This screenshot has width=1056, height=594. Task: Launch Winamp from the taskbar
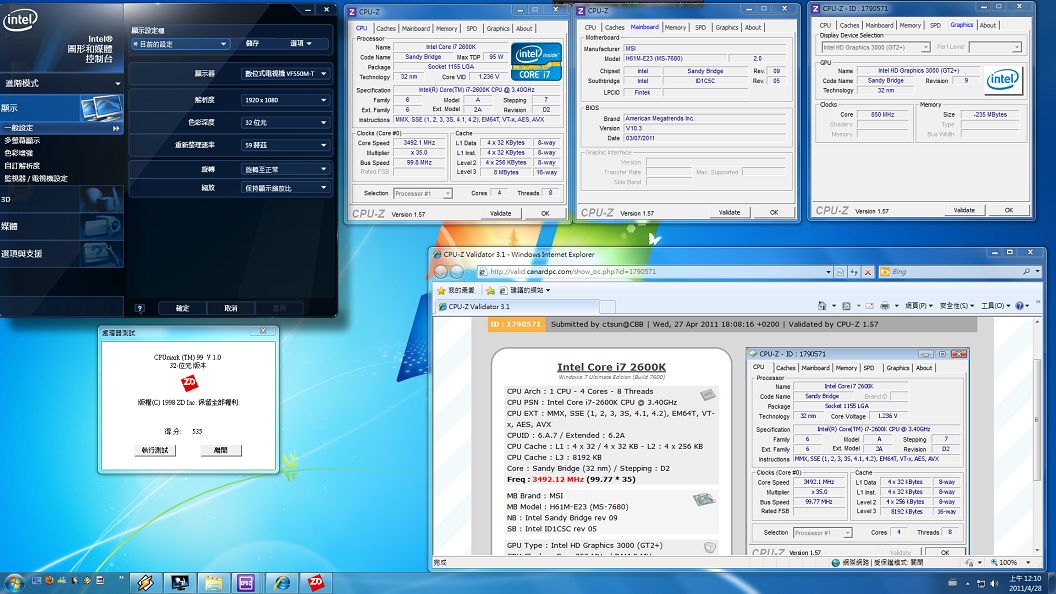[x=145, y=583]
